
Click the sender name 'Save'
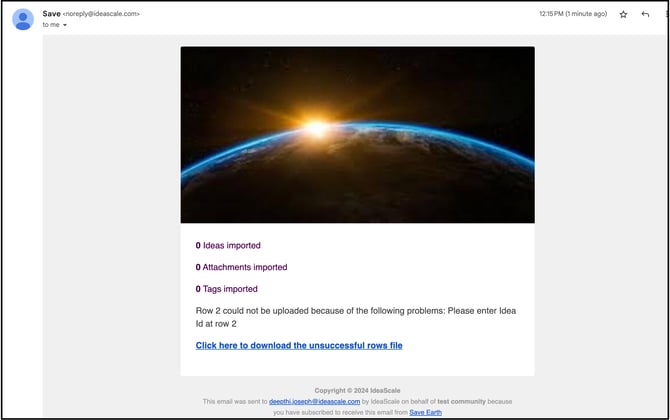click(51, 14)
